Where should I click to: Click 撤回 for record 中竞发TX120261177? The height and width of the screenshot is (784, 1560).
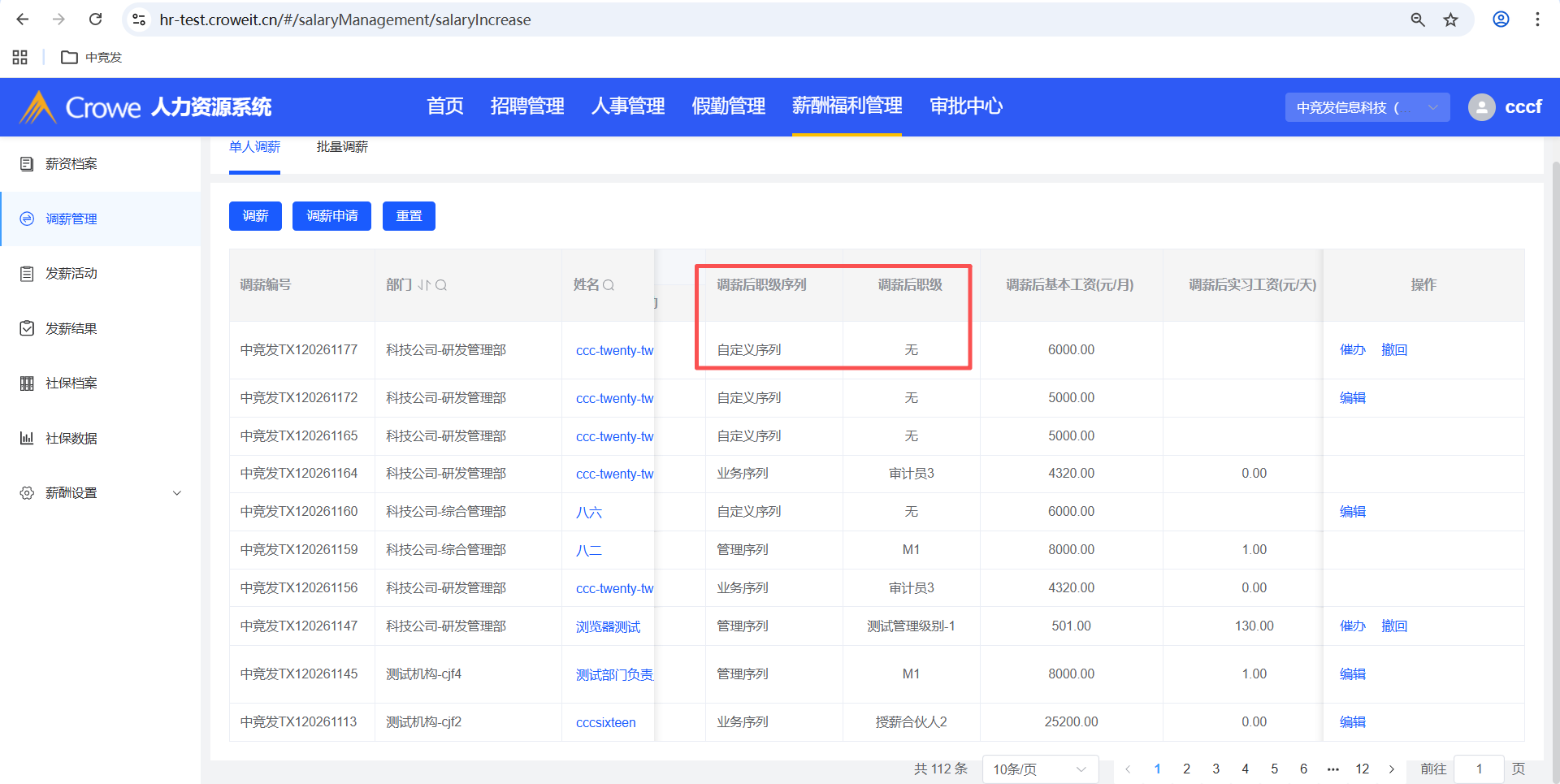(1394, 350)
